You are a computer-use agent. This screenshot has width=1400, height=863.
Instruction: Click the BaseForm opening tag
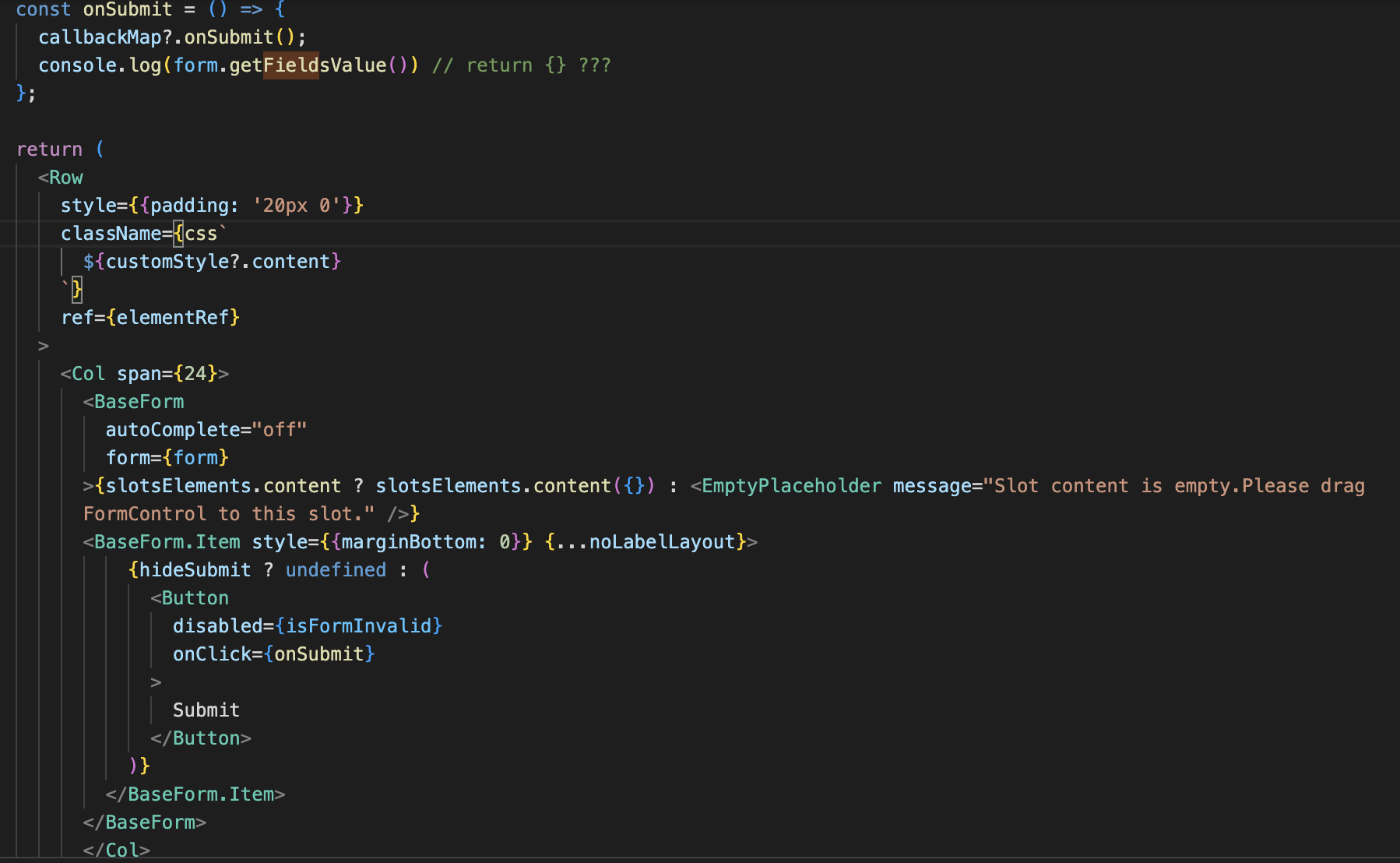[x=136, y=401]
